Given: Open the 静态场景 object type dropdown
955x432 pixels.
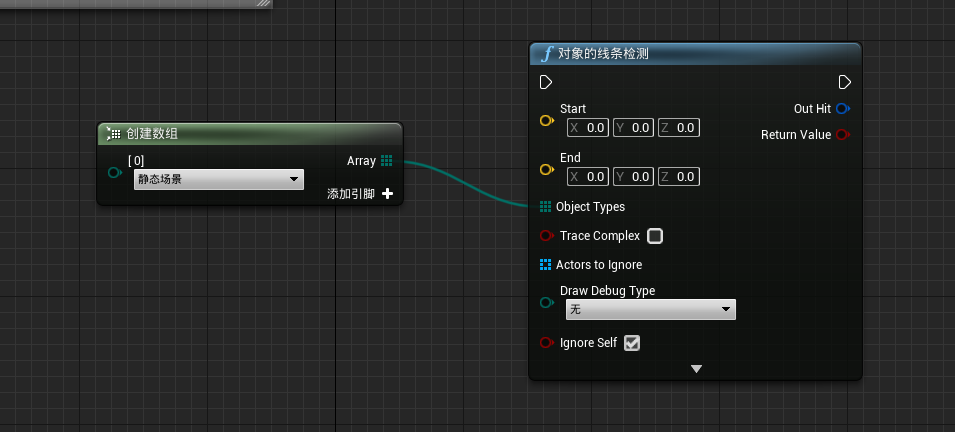Looking at the screenshot, I should coord(219,180).
